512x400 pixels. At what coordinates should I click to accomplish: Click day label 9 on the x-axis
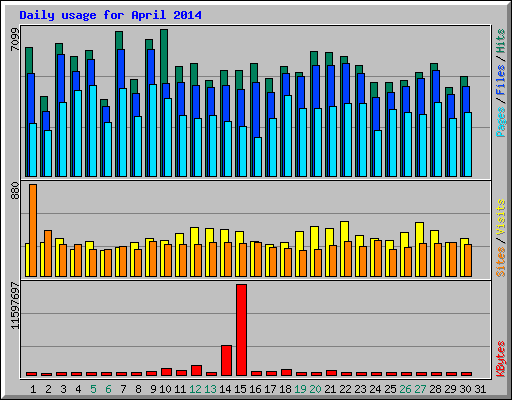pos(153,389)
